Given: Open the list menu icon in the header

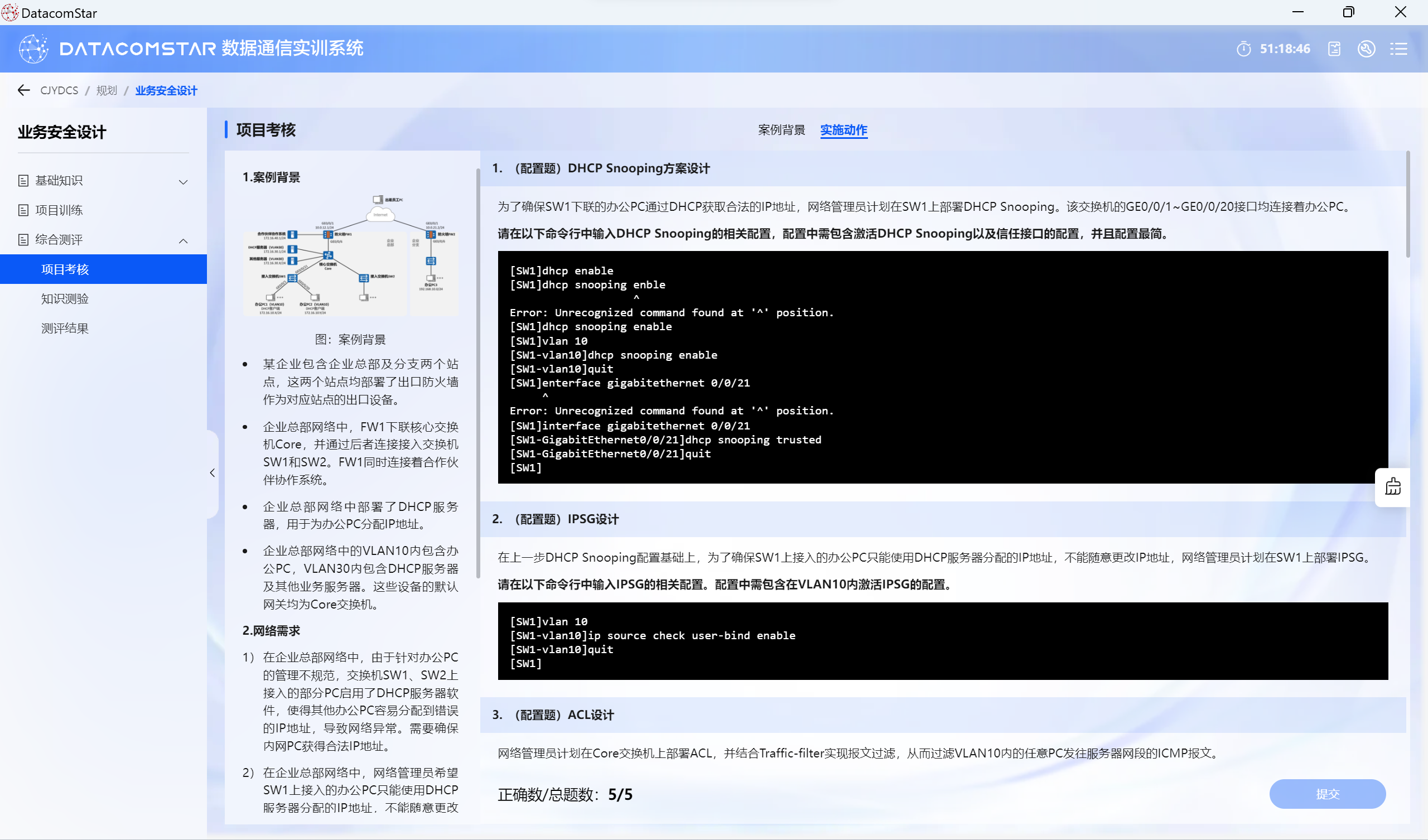Looking at the screenshot, I should [1398, 49].
